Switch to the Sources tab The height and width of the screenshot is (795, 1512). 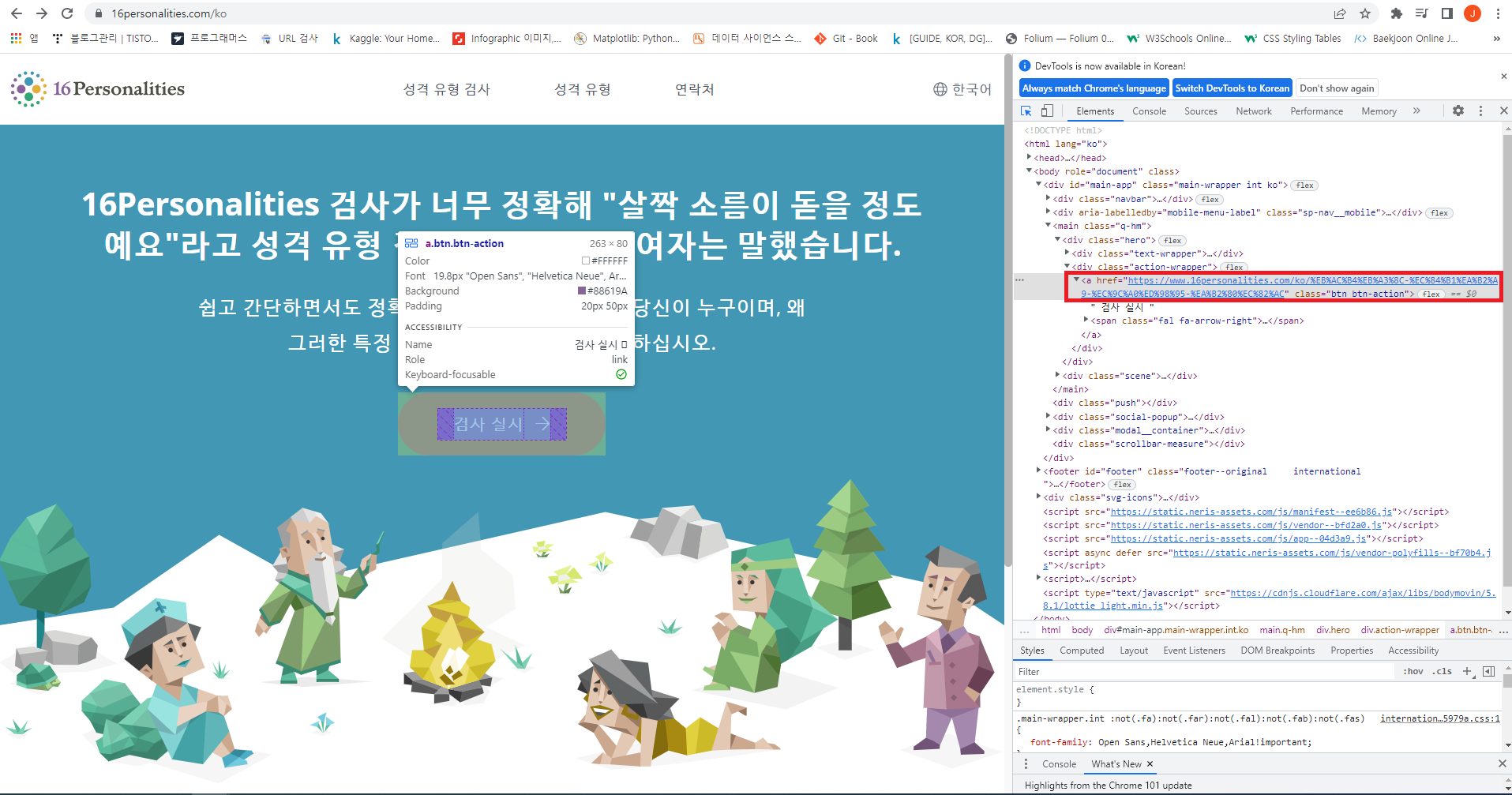[1200, 111]
